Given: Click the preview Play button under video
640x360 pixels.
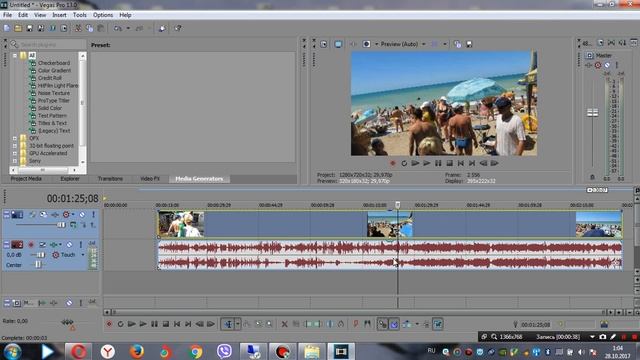Looking at the screenshot, I should click(427, 163).
